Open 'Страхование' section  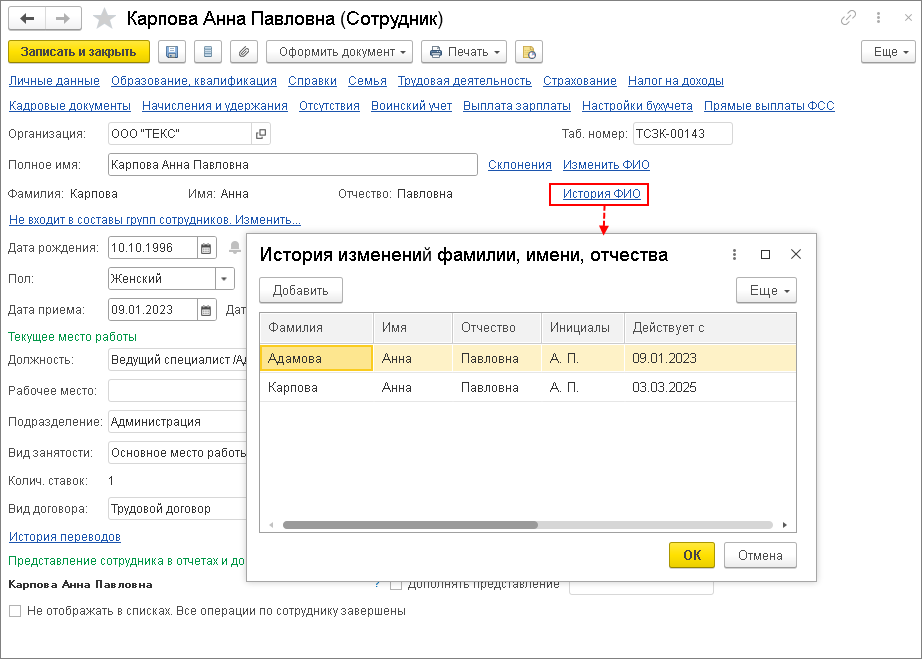[x=580, y=81]
